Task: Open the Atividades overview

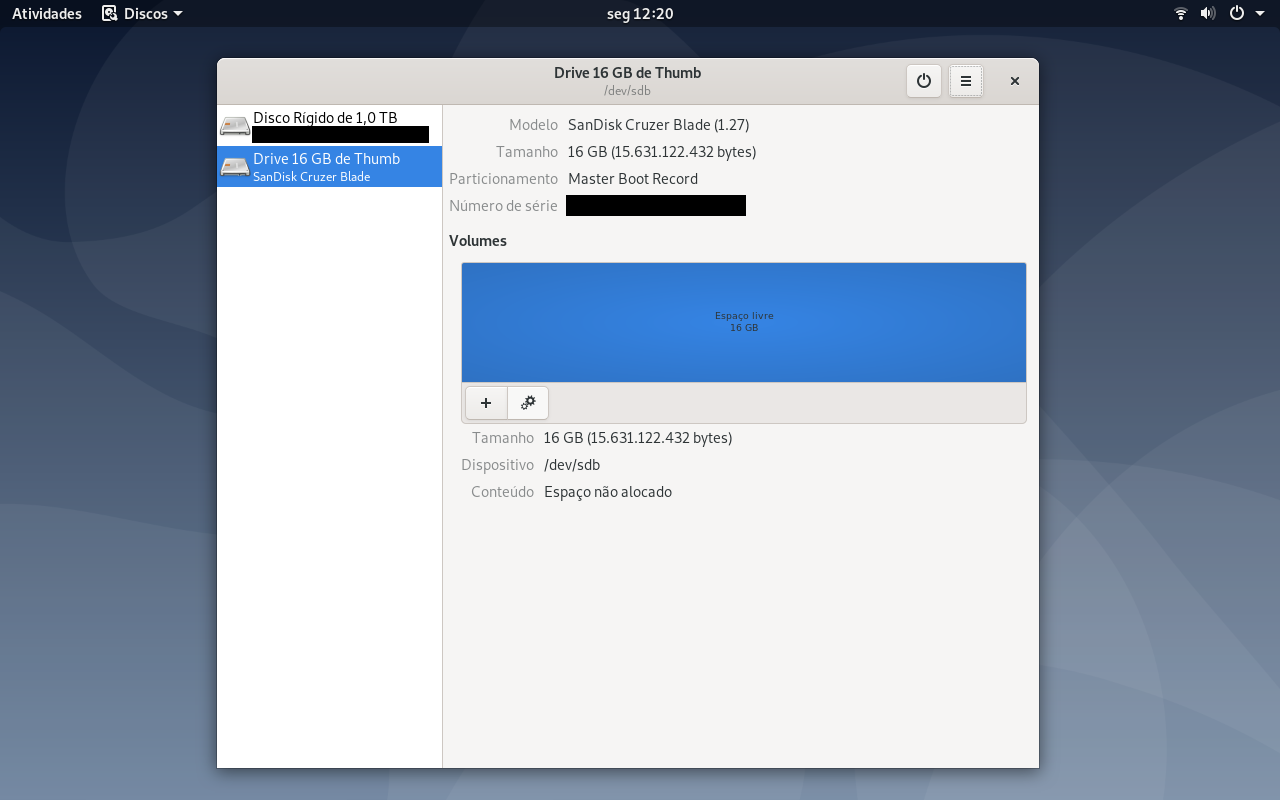Action: coord(47,14)
